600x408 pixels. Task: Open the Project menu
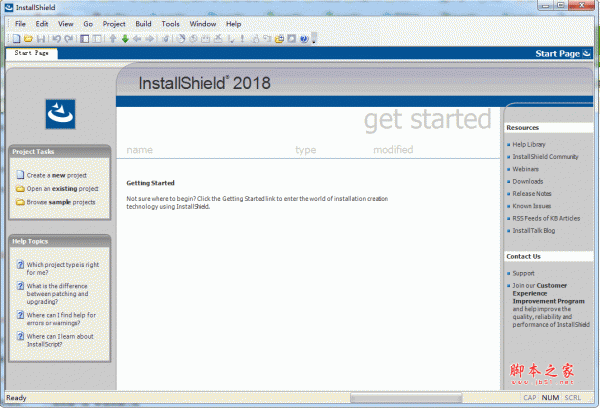pos(114,24)
